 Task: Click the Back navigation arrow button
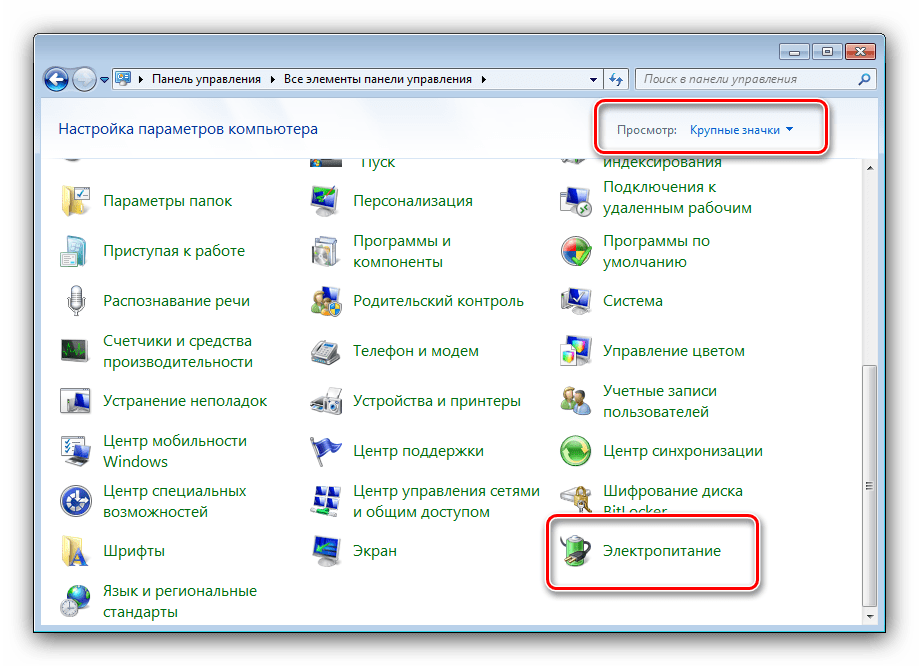(x=57, y=78)
